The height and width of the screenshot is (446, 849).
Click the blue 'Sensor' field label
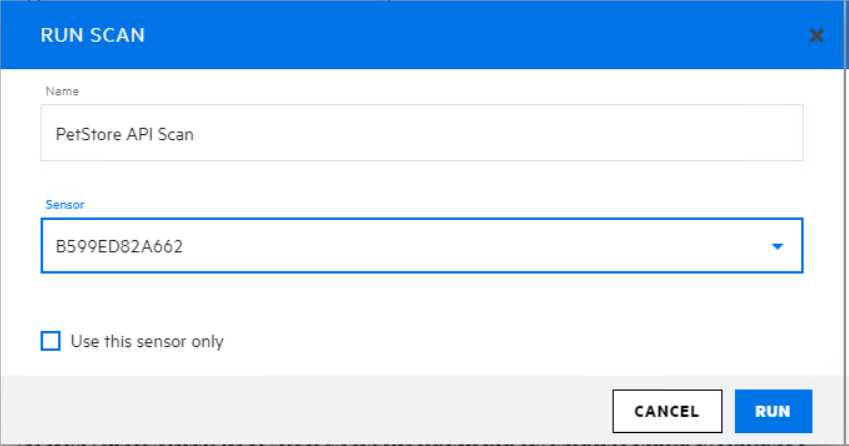click(65, 204)
